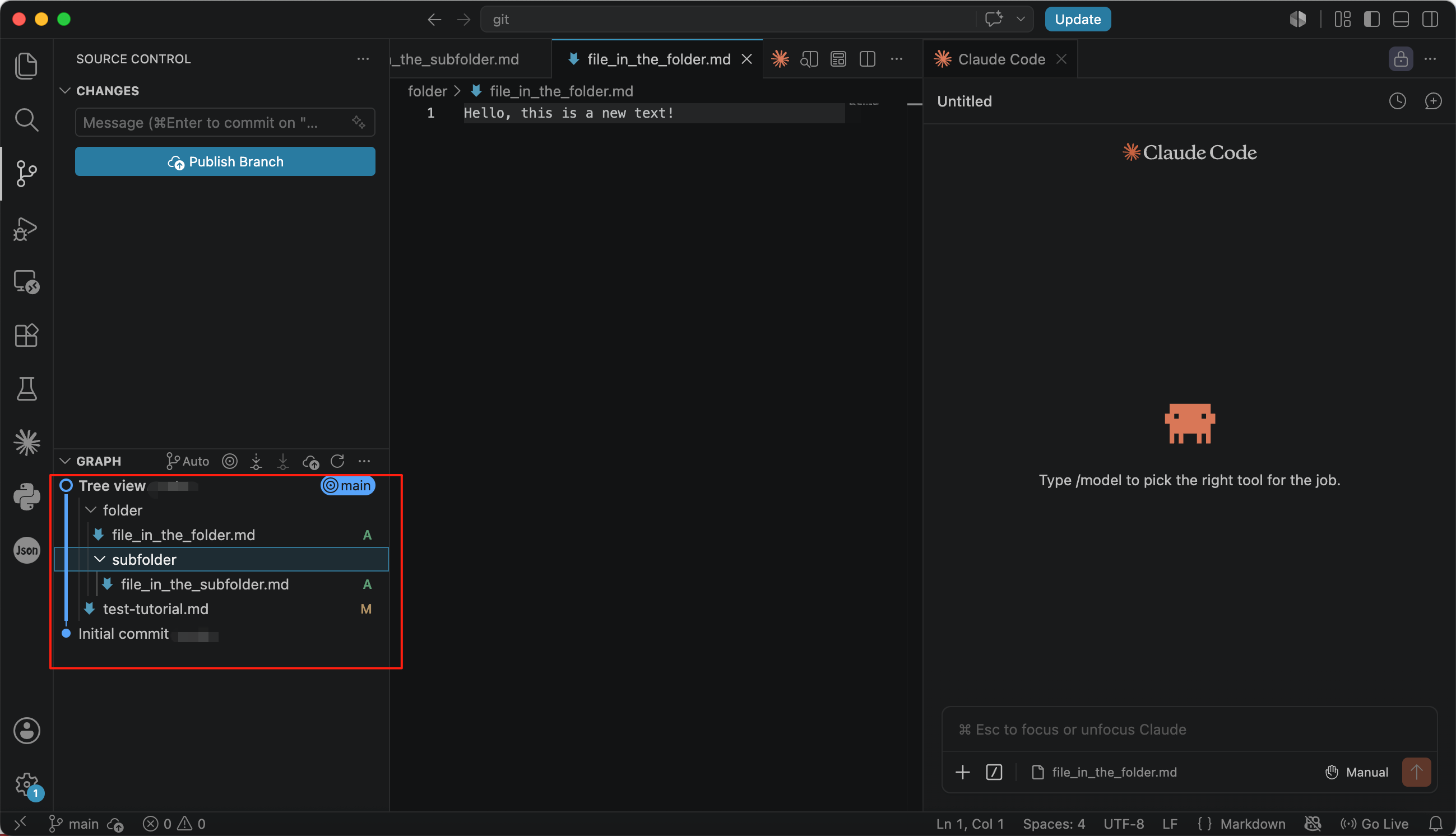This screenshot has height=836, width=1456.
Task: Open the Search view in activity bar
Action: click(x=26, y=119)
